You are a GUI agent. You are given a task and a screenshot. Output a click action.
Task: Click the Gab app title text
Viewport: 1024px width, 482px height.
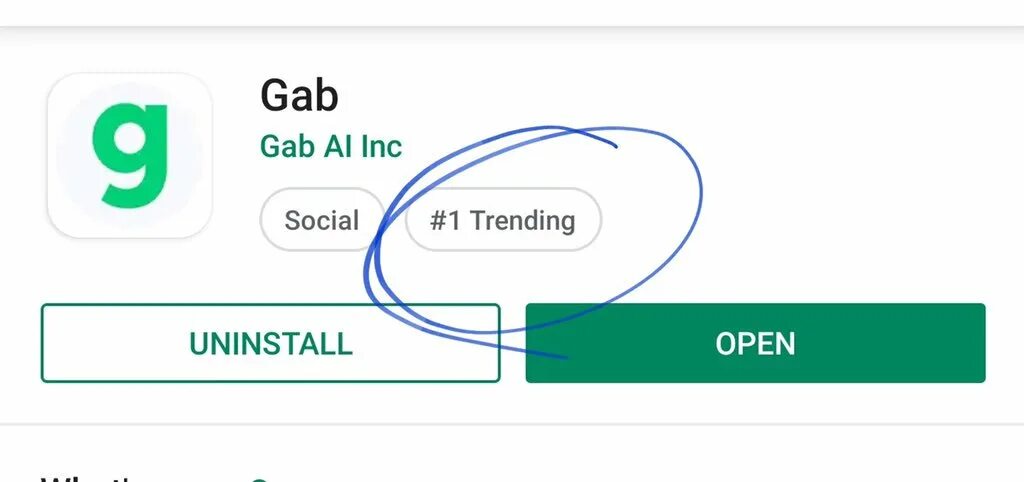pos(299,95)
